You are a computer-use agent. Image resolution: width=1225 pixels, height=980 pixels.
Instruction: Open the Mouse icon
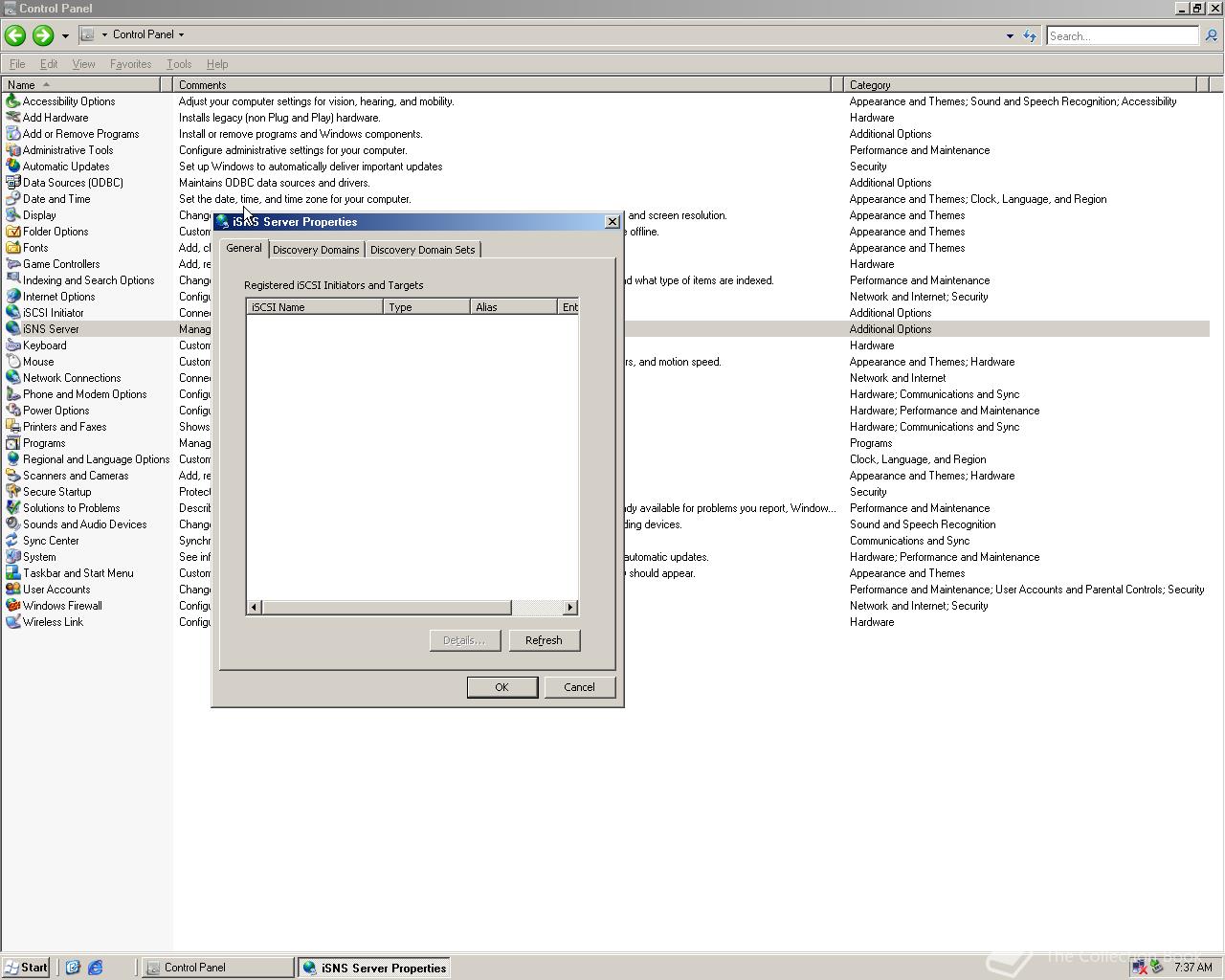[13, 362]
